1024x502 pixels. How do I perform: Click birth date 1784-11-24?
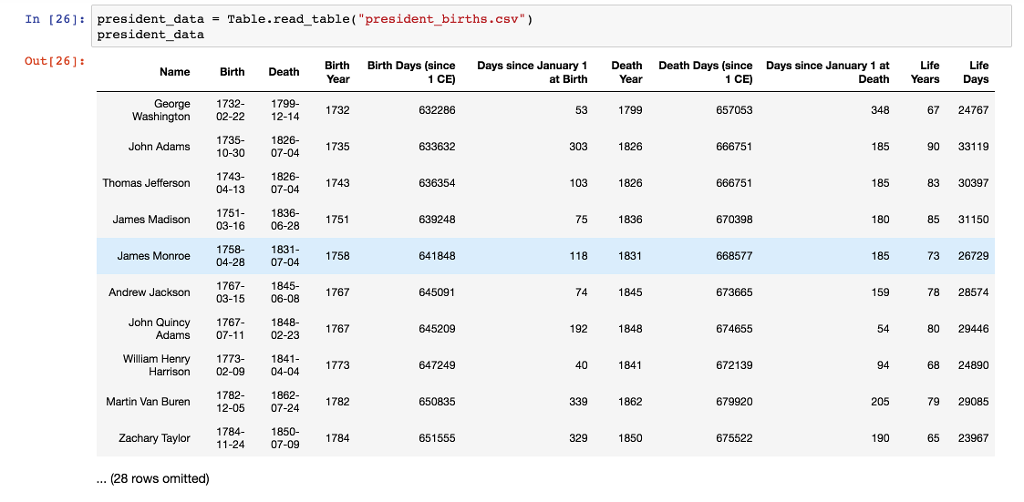[x=230, y=438]
